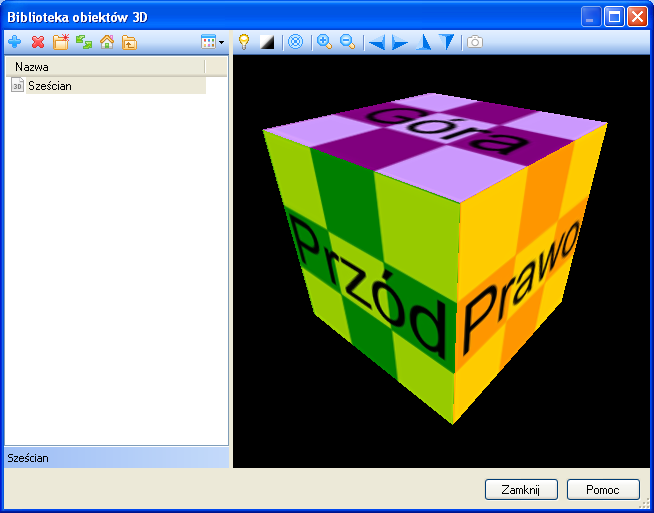Screen dimensions: 654x513
Task: Click the circular reset view icon
Action: point(295,42)
